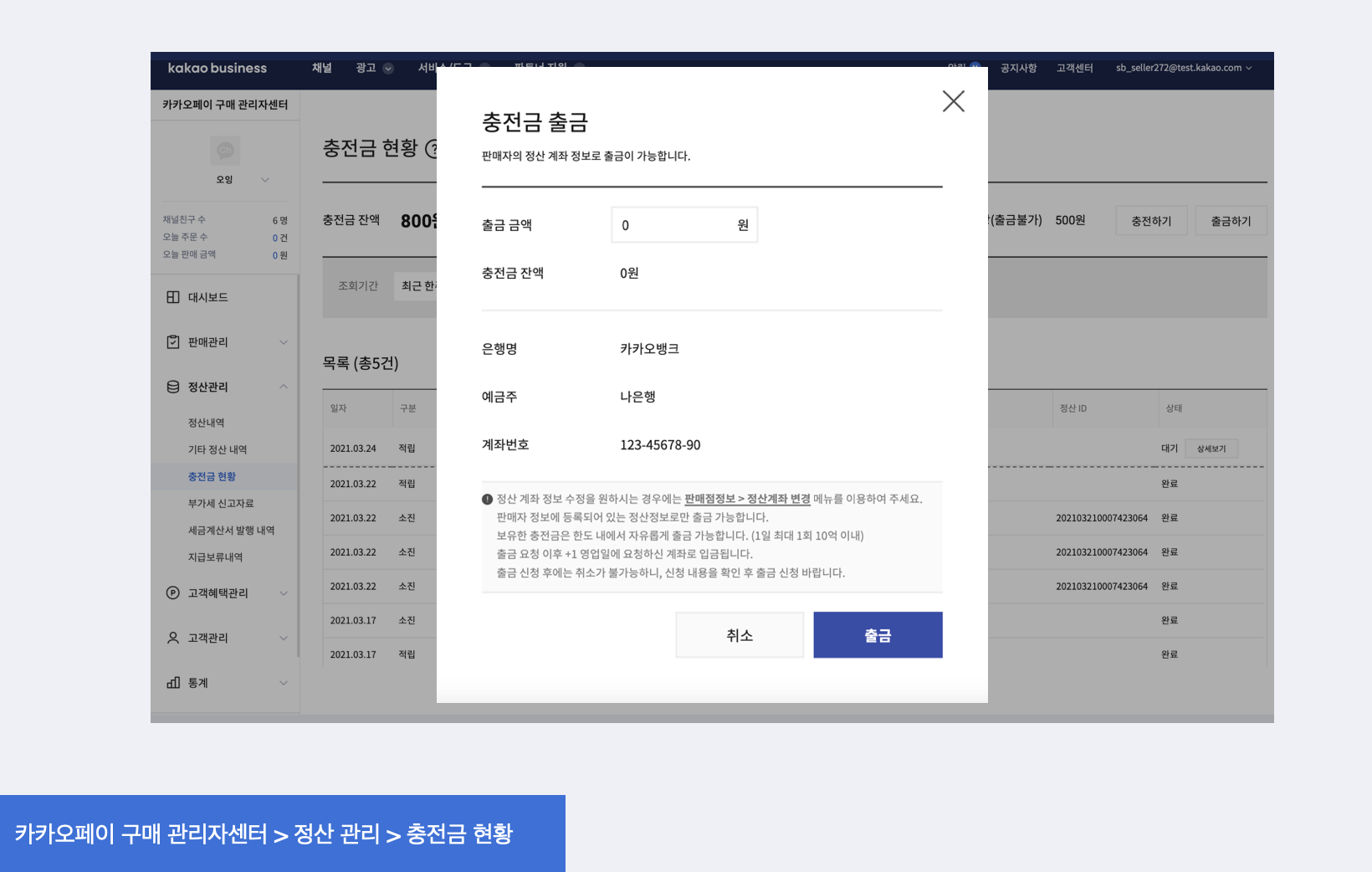The height and width of the screenshot is (872, 1372).
Task: Click the info icon in the notice box
Action: [487, 500]
